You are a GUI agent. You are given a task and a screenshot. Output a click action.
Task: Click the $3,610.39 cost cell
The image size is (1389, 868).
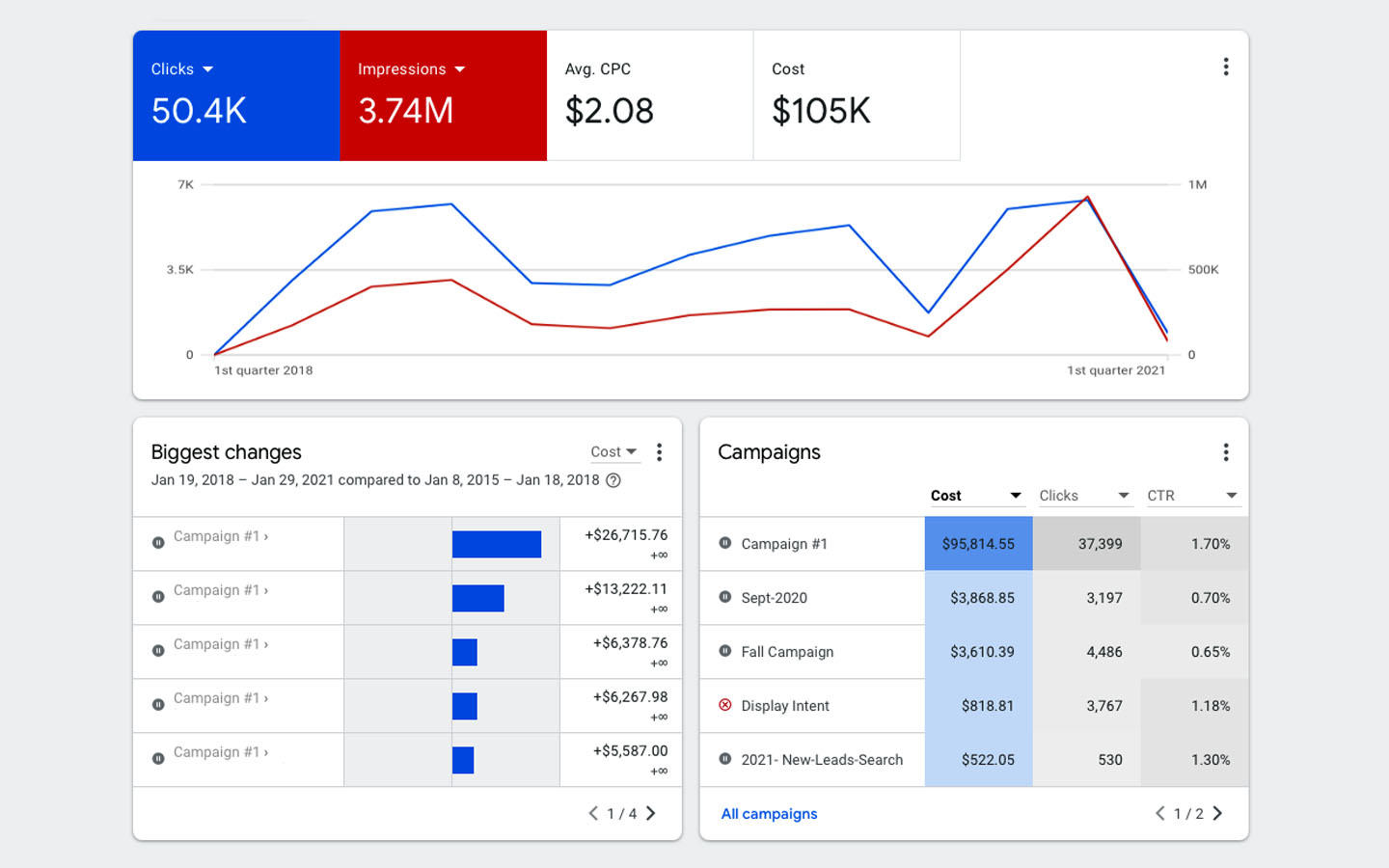978,652
